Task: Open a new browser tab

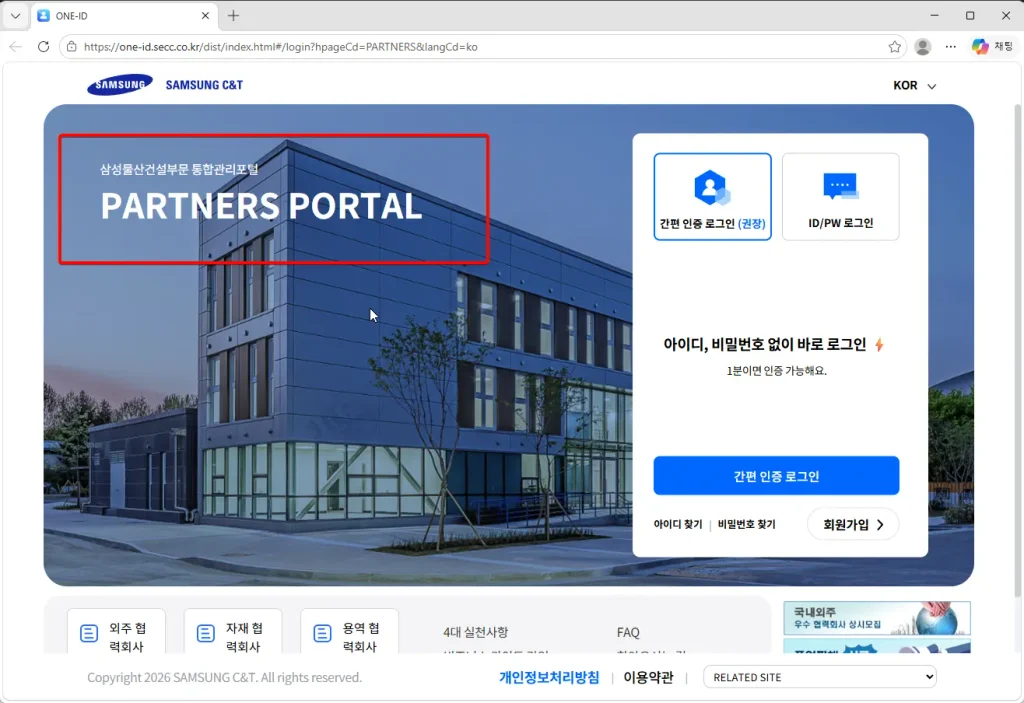Action: [x=233, y=16]
